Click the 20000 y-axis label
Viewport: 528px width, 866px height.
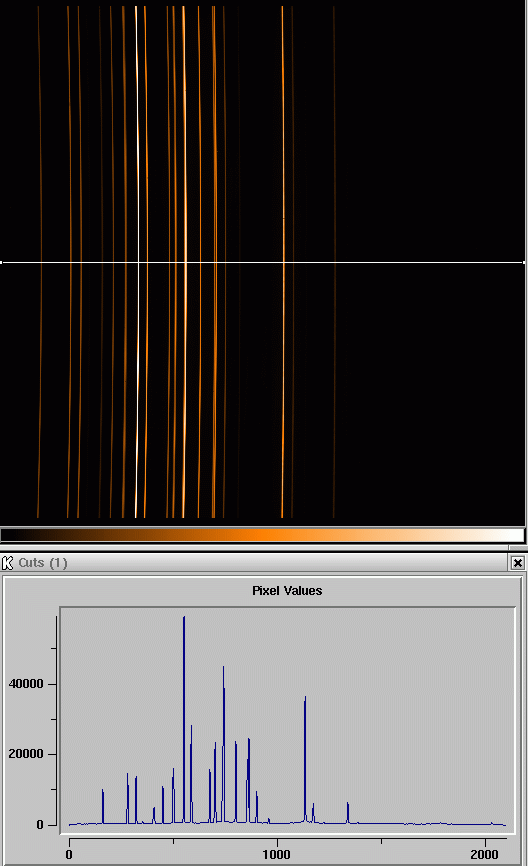click(x=26, y=754)
